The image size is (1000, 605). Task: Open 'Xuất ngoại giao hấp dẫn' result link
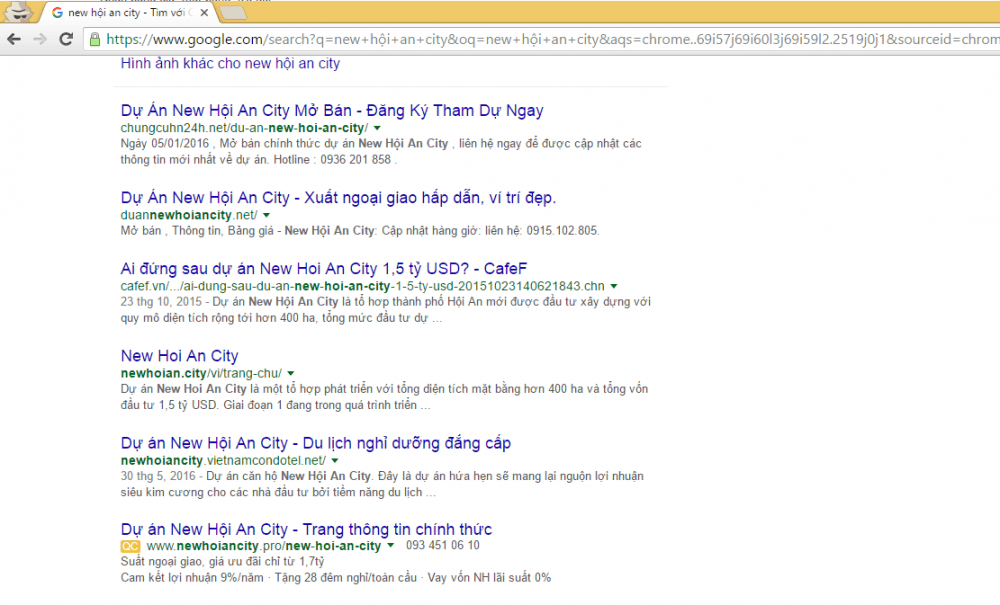pyautogui.click(x=338, y=198)
